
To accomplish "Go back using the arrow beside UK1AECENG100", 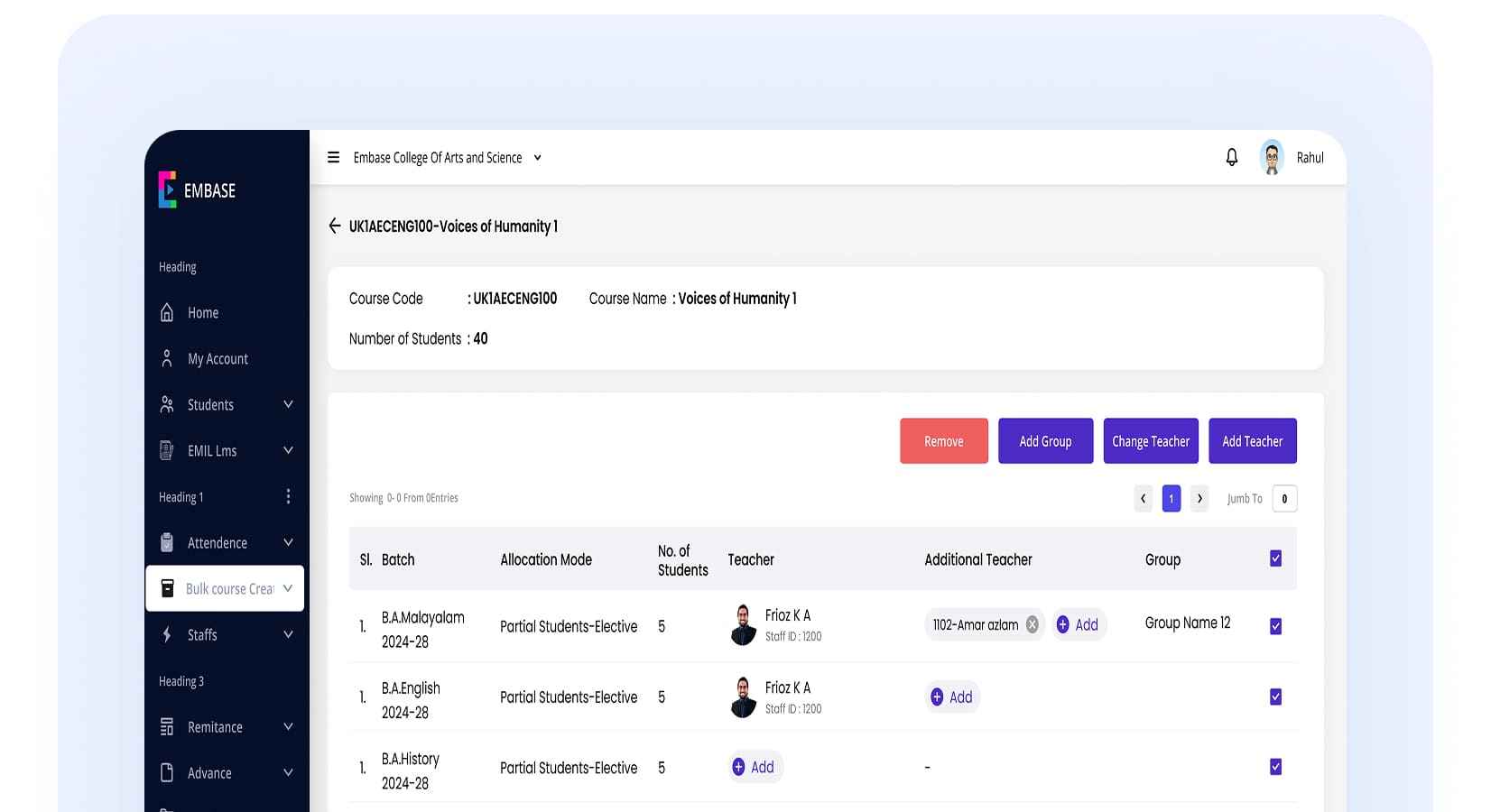I will (x=335, y=226).
